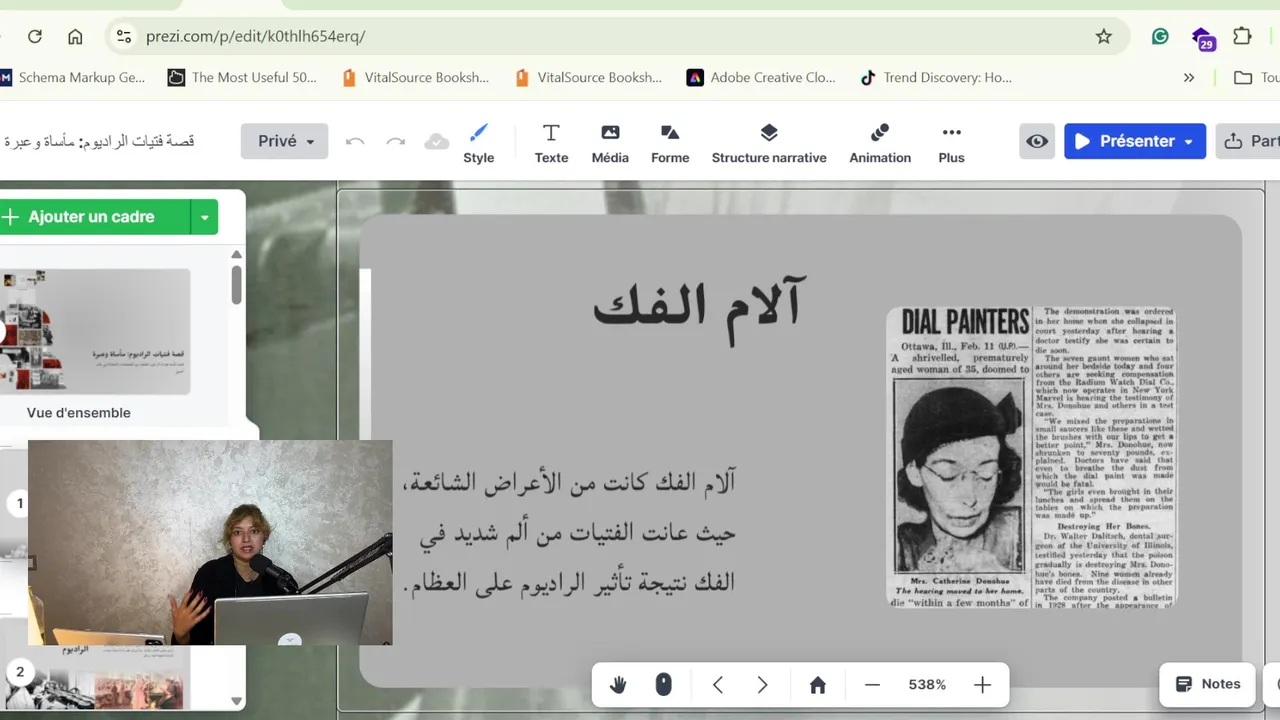Open the Texte tool
This screenshot has height=720, width=1280.
pos(551,143)
